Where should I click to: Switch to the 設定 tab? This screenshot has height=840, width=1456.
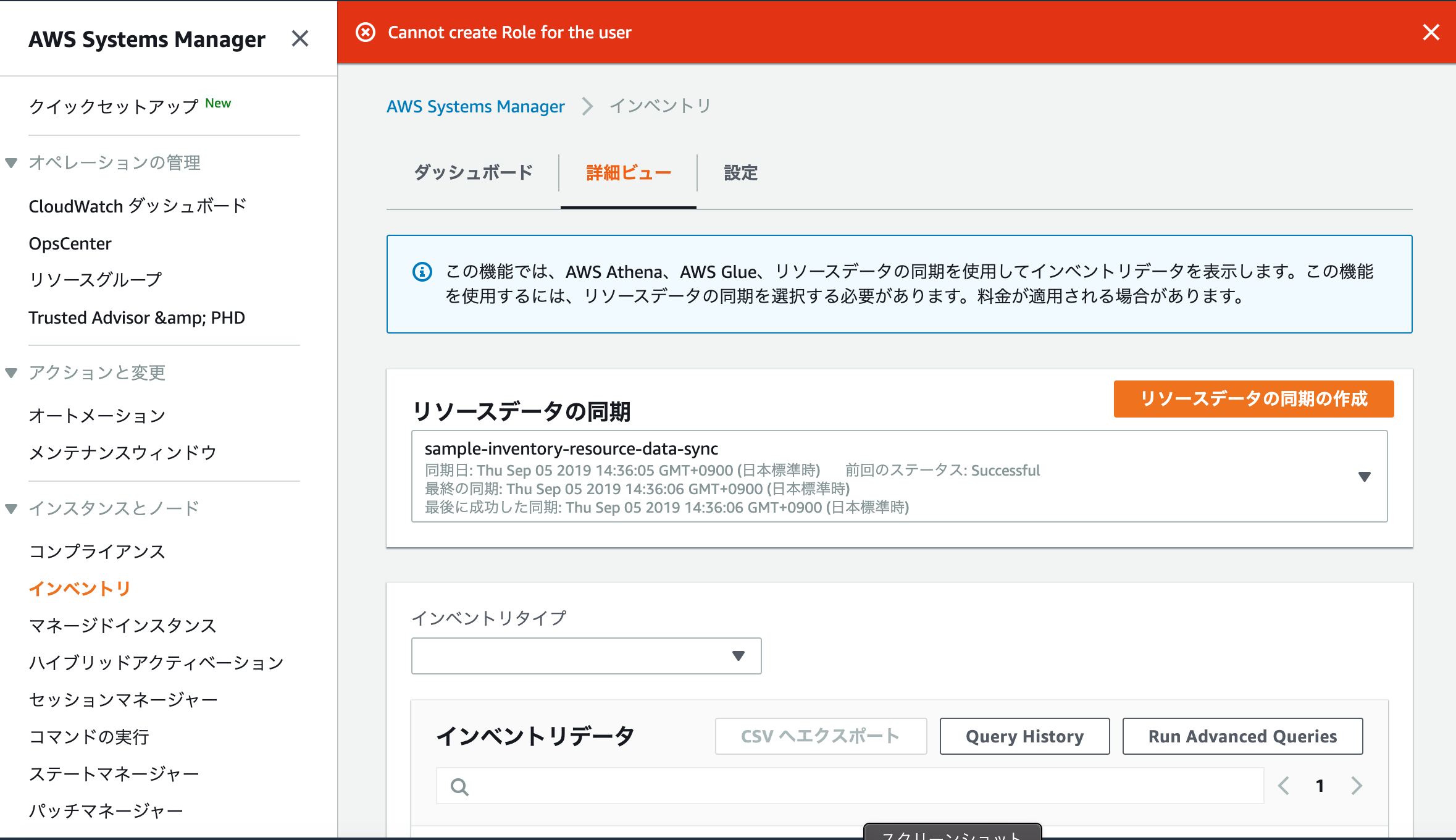pos(741,173)
